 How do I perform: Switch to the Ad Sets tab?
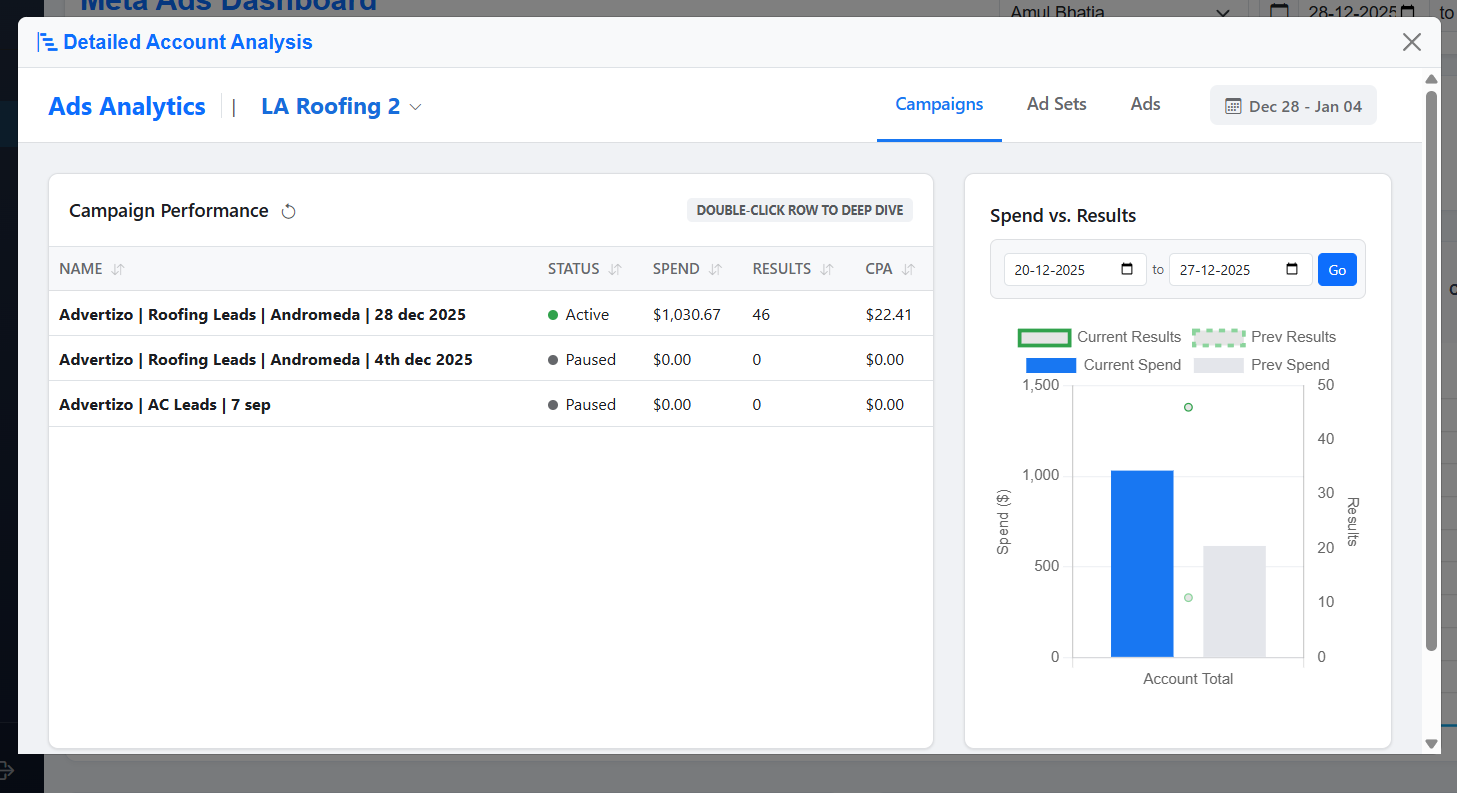pos(1056,104)
